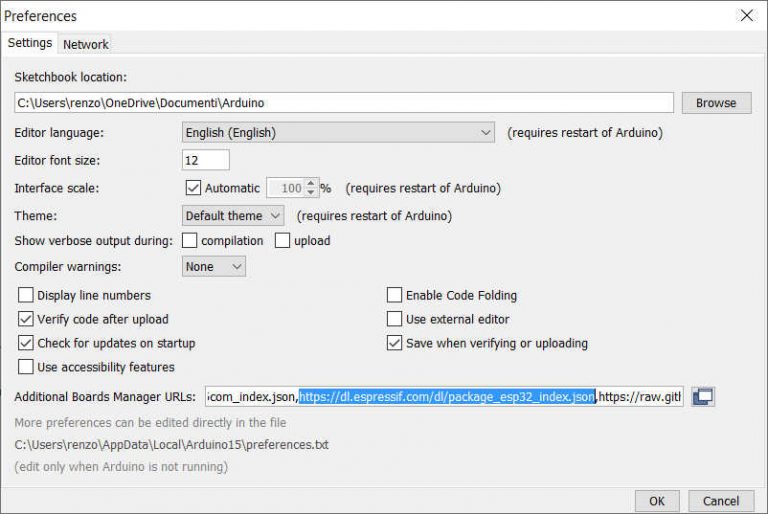Decrease interface scale with the down arrow
The height and width of the screenshot is (514, 768).
point(311,193)
